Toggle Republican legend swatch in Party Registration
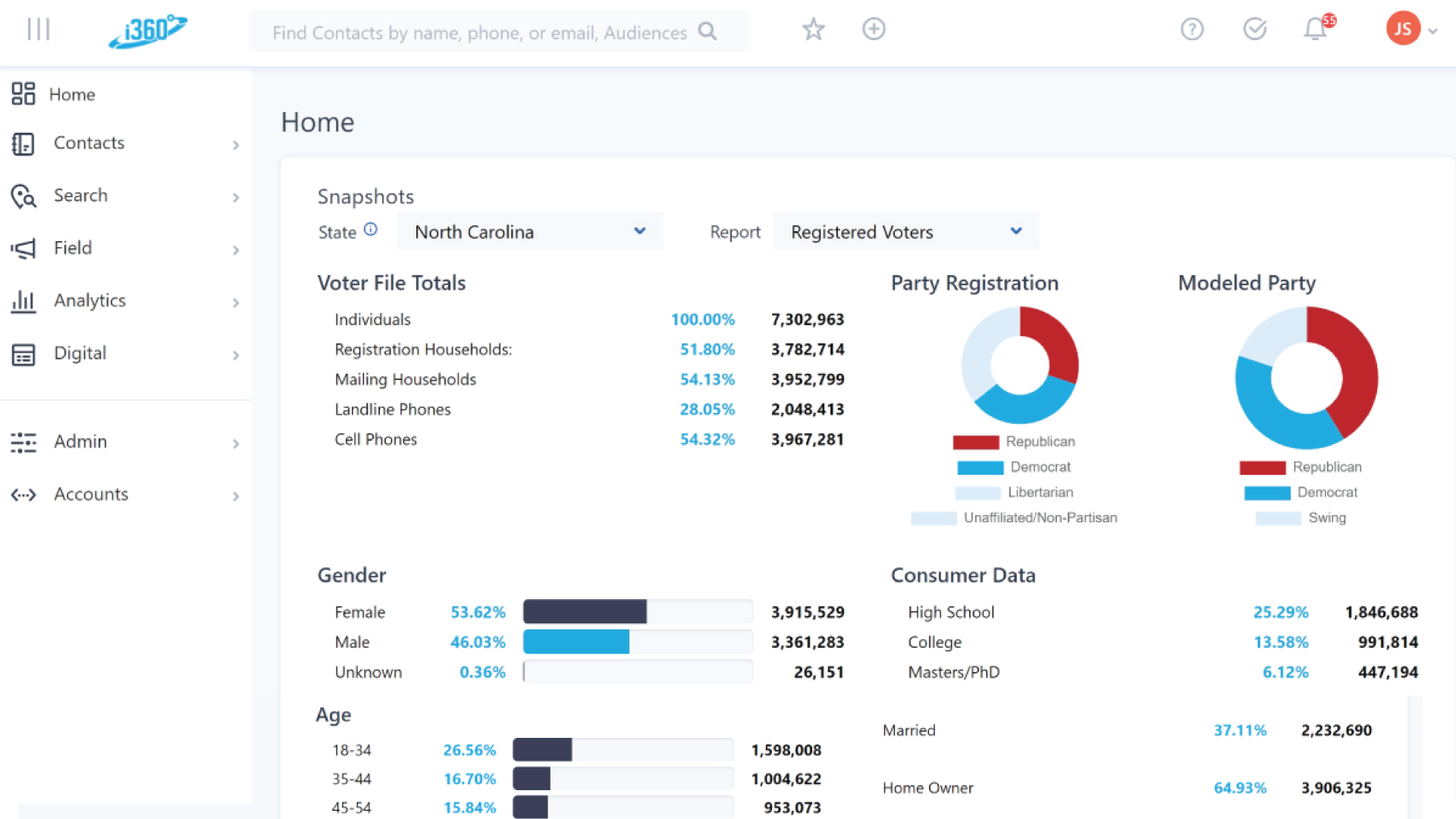The image size is (1456, 819). 975,442
